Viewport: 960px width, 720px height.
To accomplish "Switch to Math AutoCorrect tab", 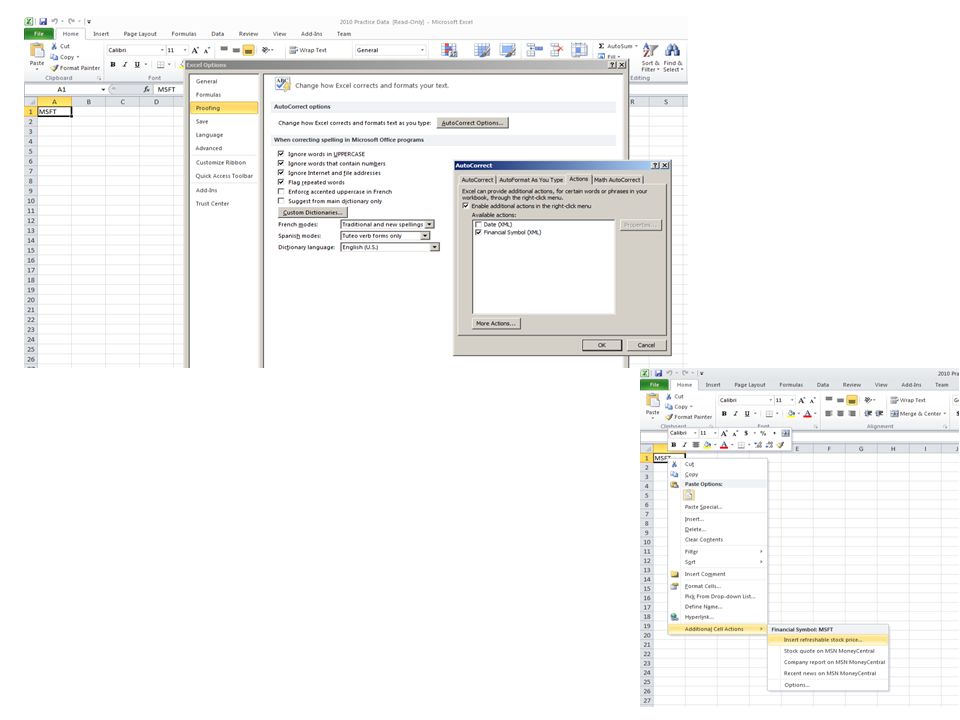I will [617, 179].
